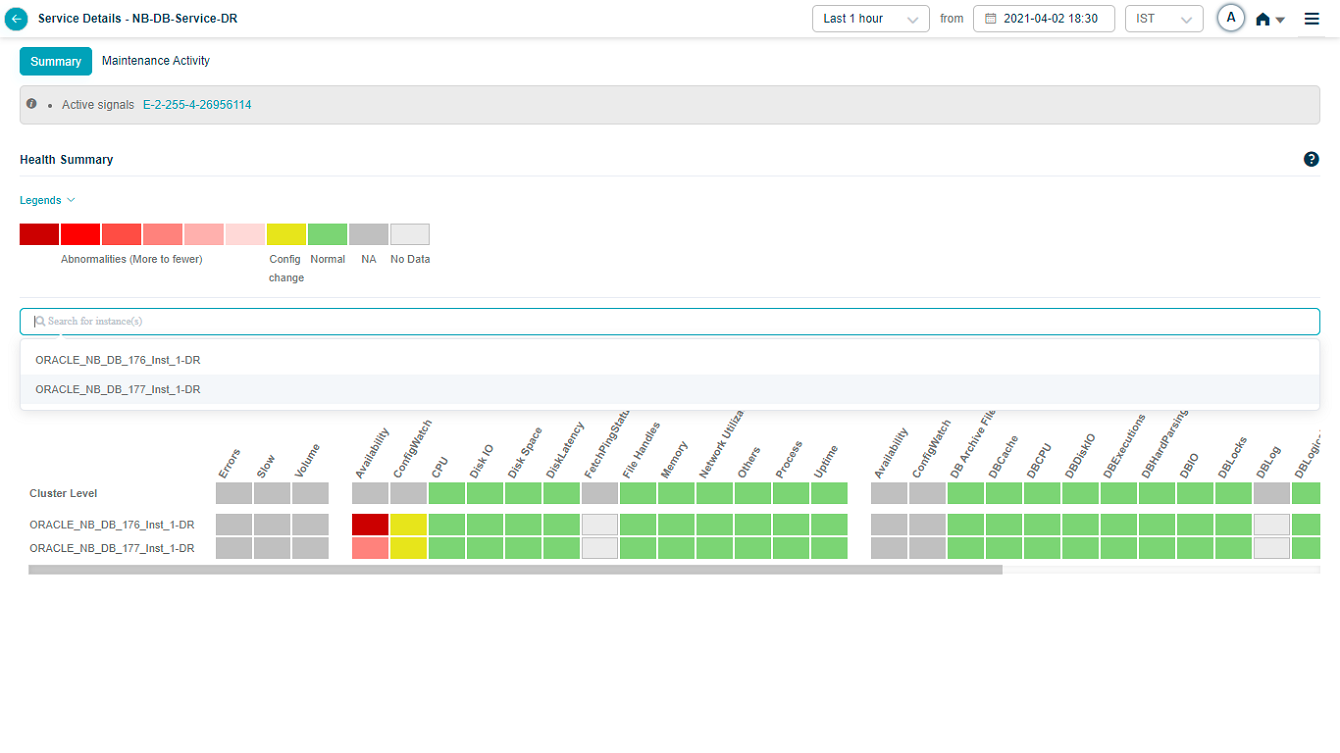
Task: Collapse the Legends expander
Action: pos(47,200)
